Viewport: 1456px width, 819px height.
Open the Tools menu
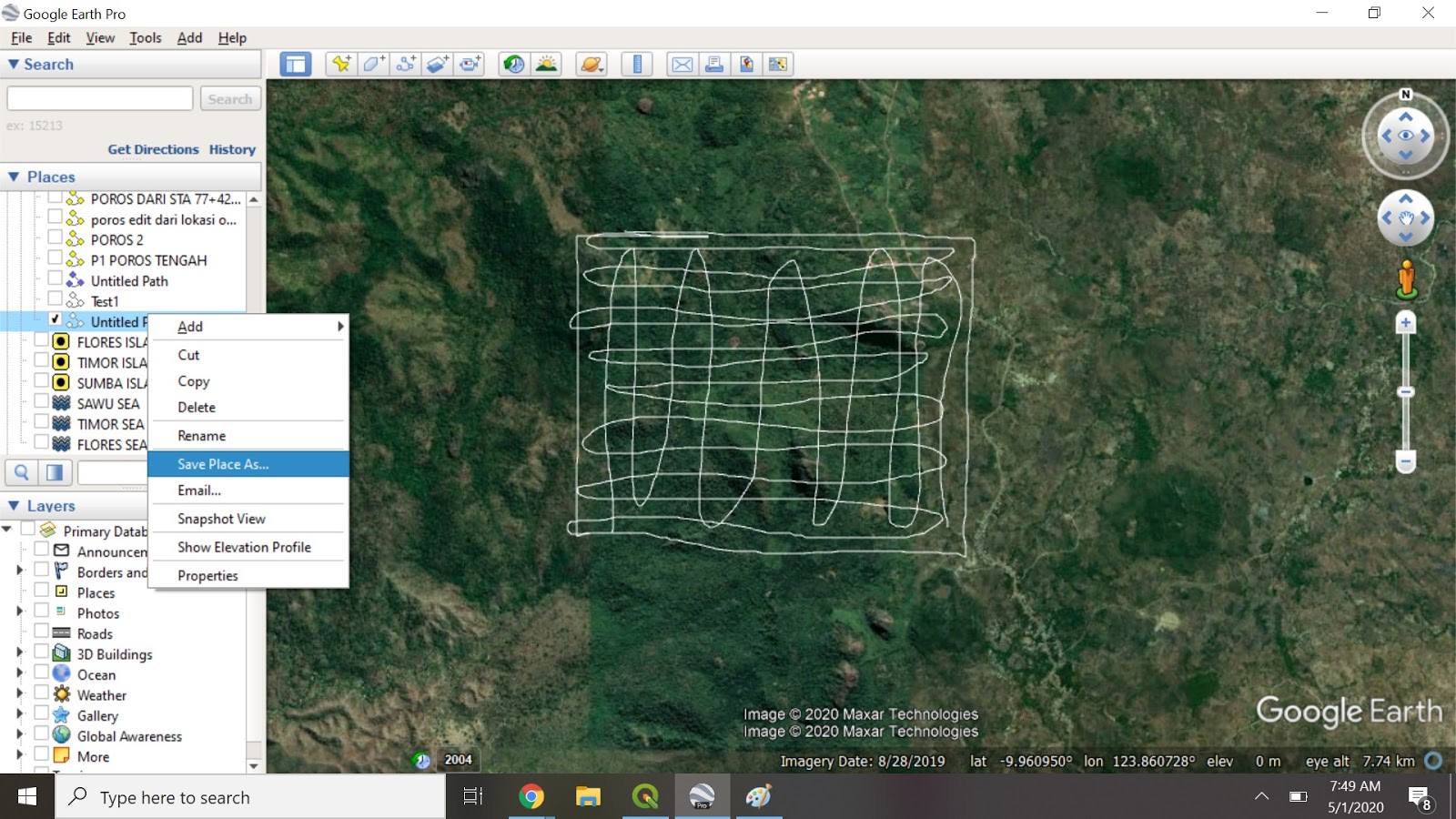[145, 37]
